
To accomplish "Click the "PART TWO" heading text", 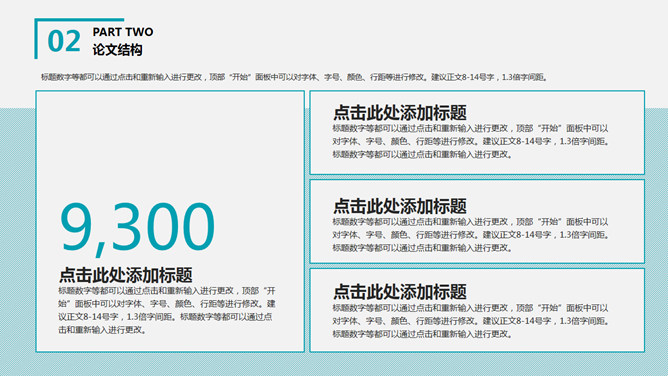I will 123,32.
